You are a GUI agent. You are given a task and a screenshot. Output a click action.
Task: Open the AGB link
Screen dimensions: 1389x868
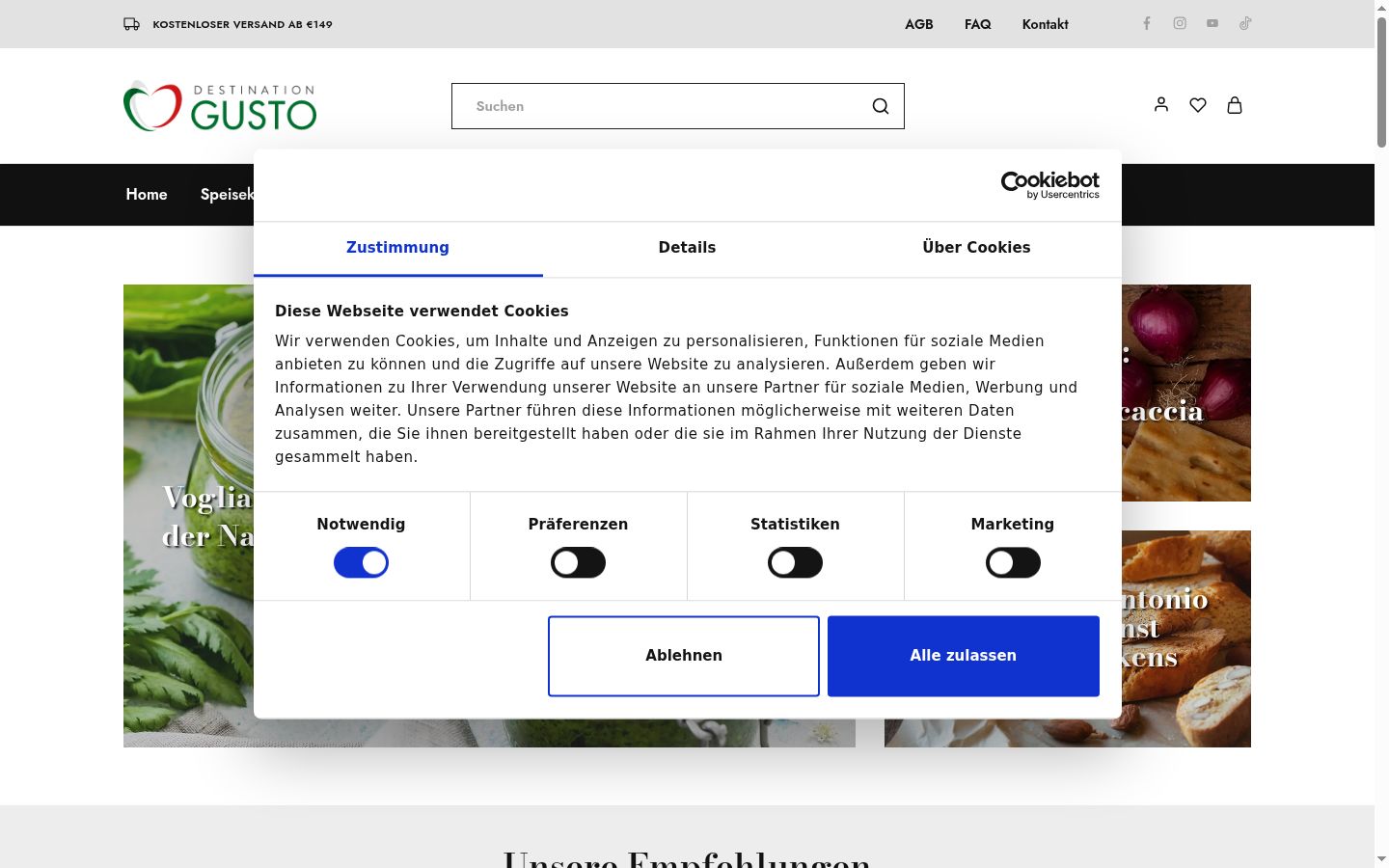pyautogui.click(x=919, y=24)
